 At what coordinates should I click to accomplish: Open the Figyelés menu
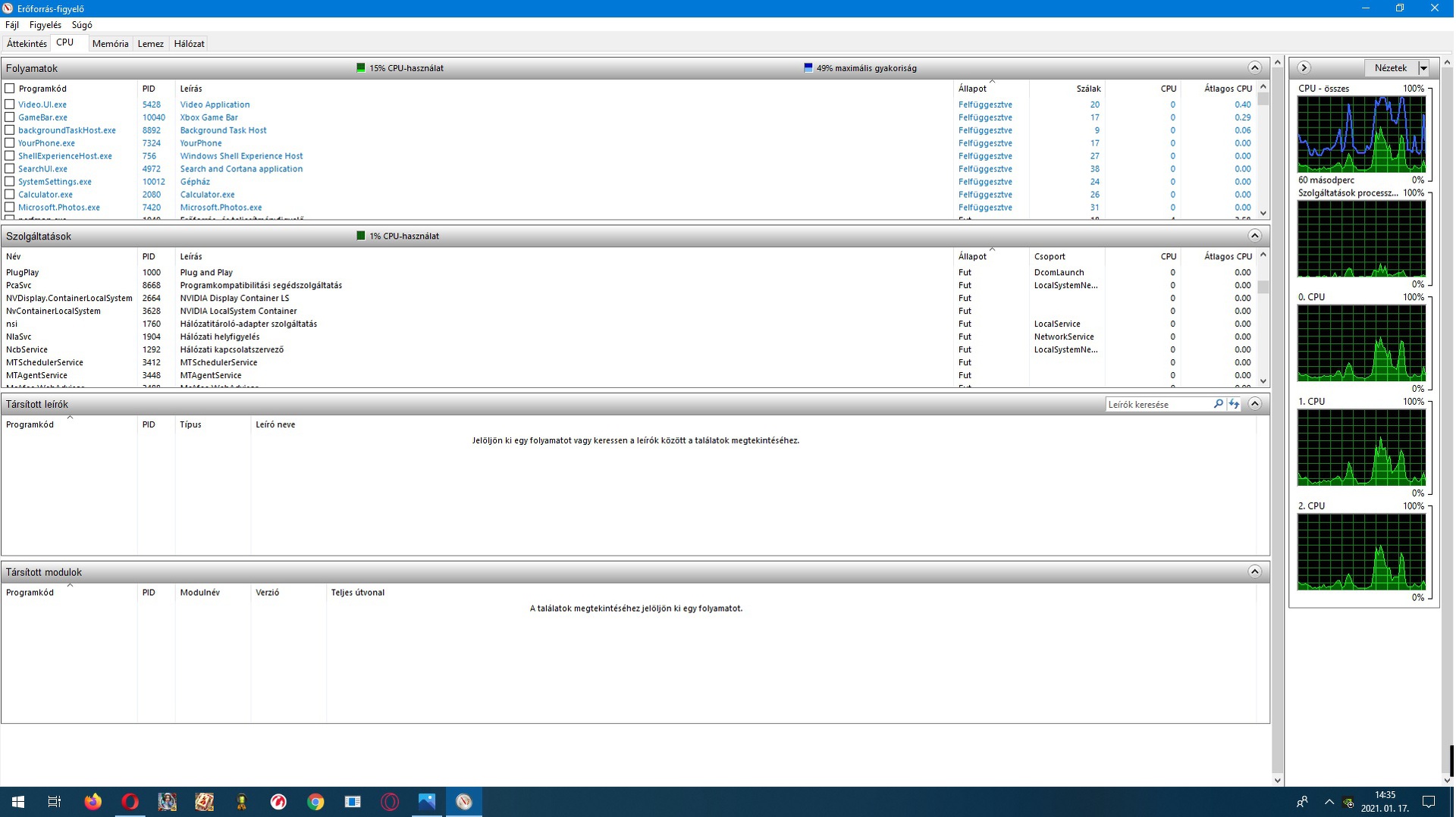click(x=45, y=25)
